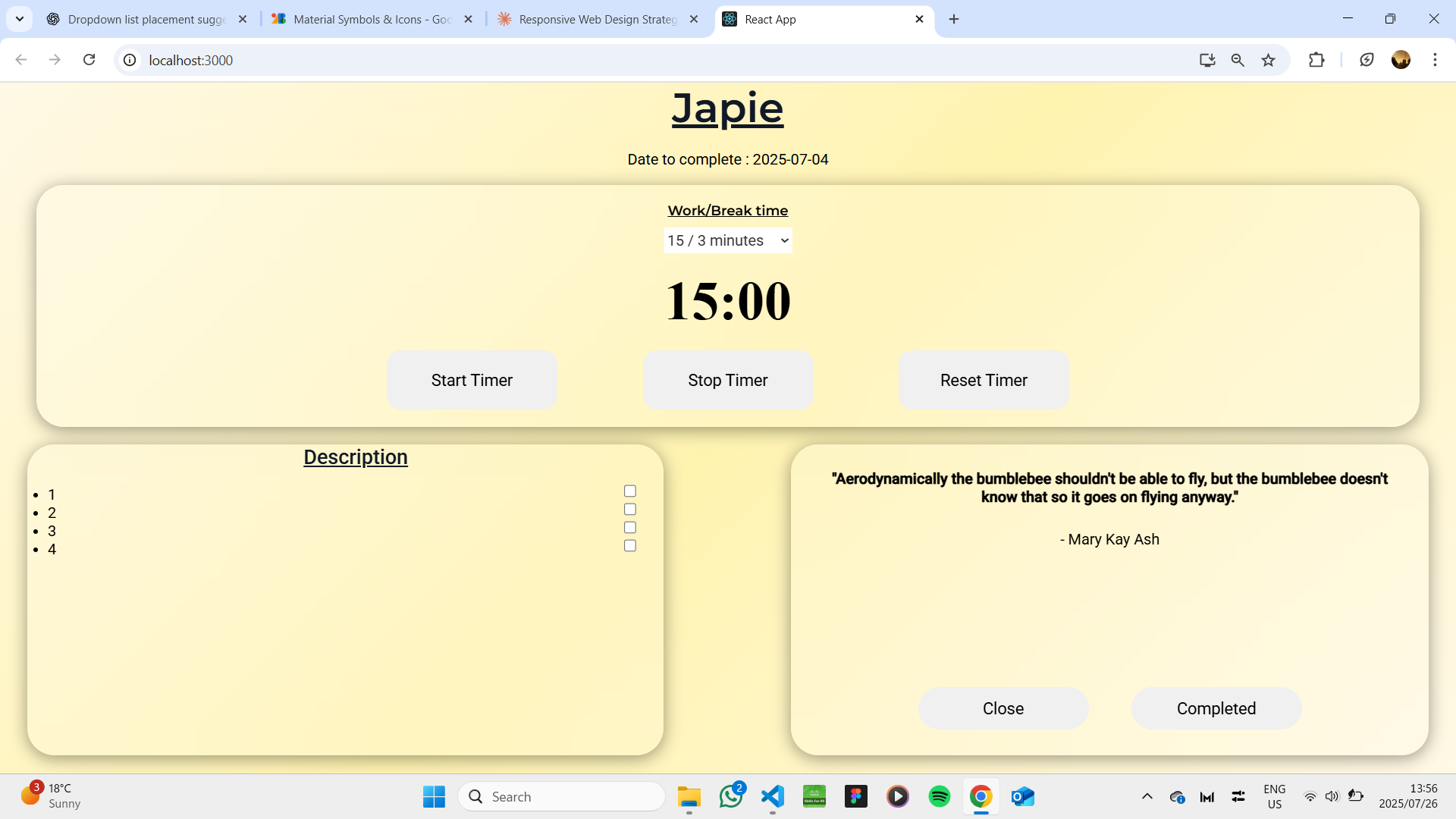Toggle the checkbox for item 4
Viewport: 1456px width, 819px height.
coord(629,546)
